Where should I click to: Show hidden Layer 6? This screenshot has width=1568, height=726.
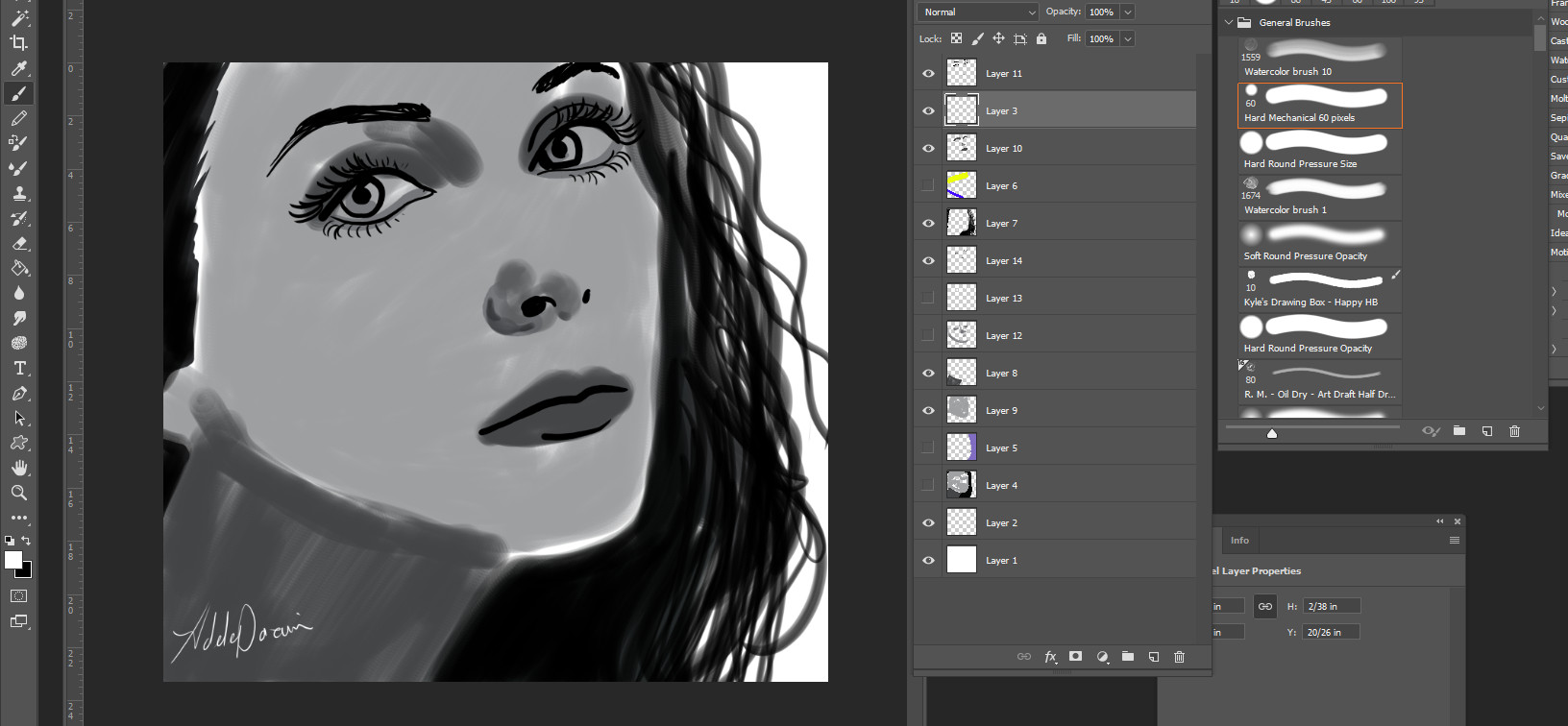[x=928, y=185]
